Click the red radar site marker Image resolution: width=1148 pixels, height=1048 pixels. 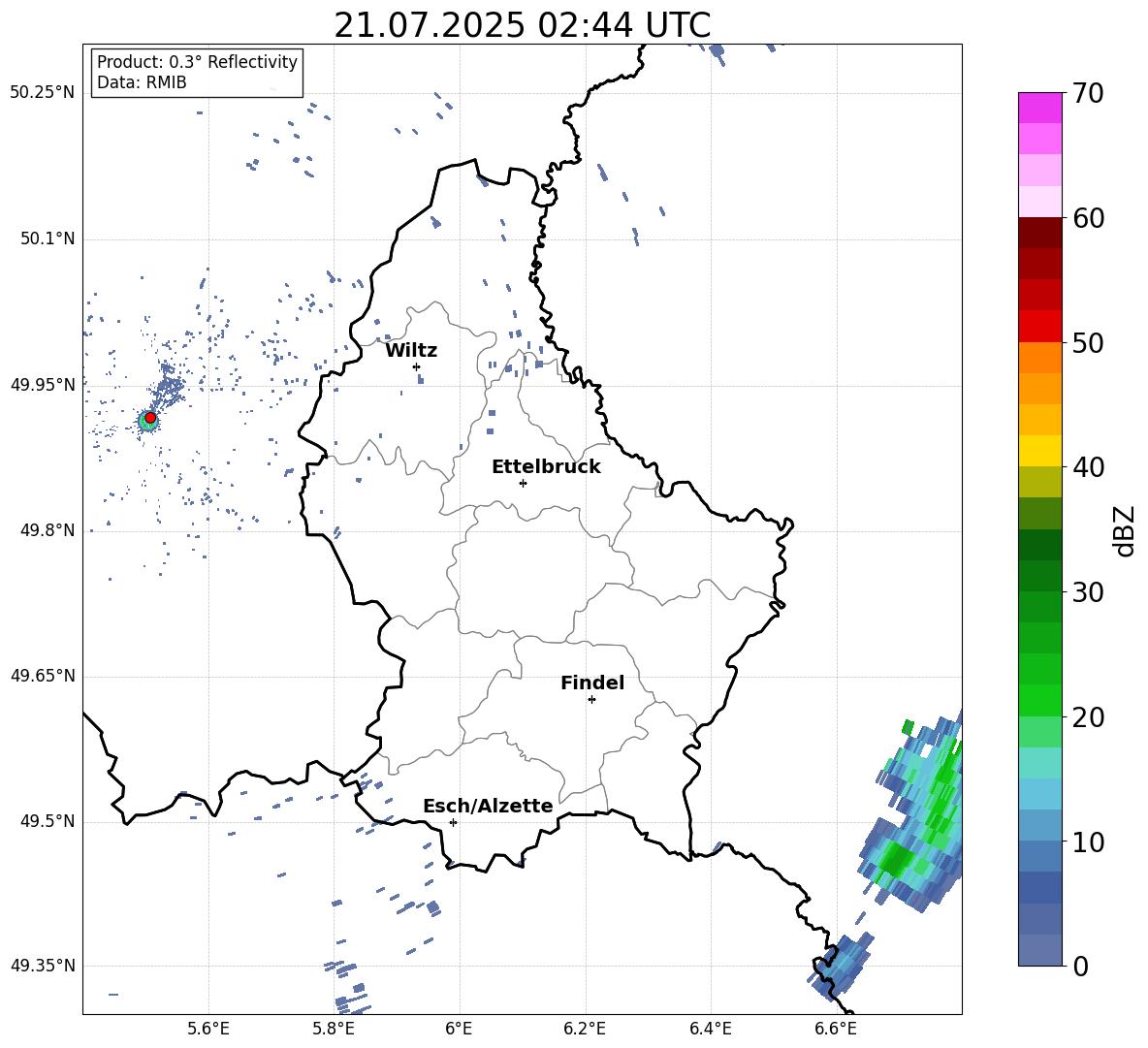[150, 418]
